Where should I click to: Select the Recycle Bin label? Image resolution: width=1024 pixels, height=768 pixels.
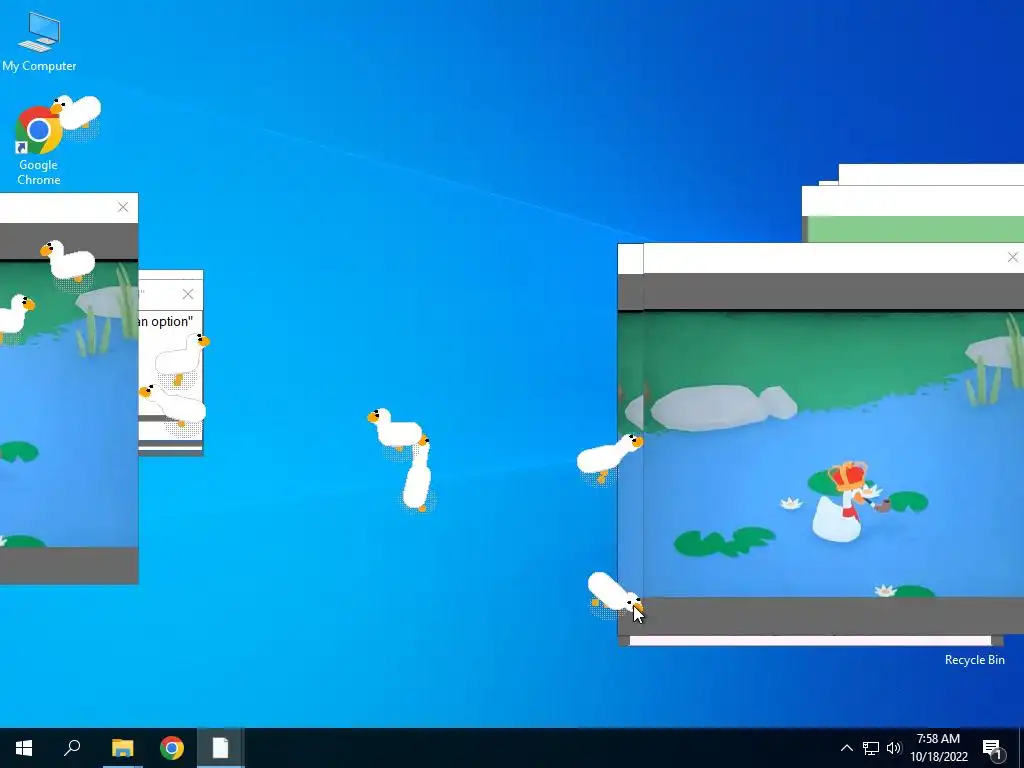click(974, 660)
